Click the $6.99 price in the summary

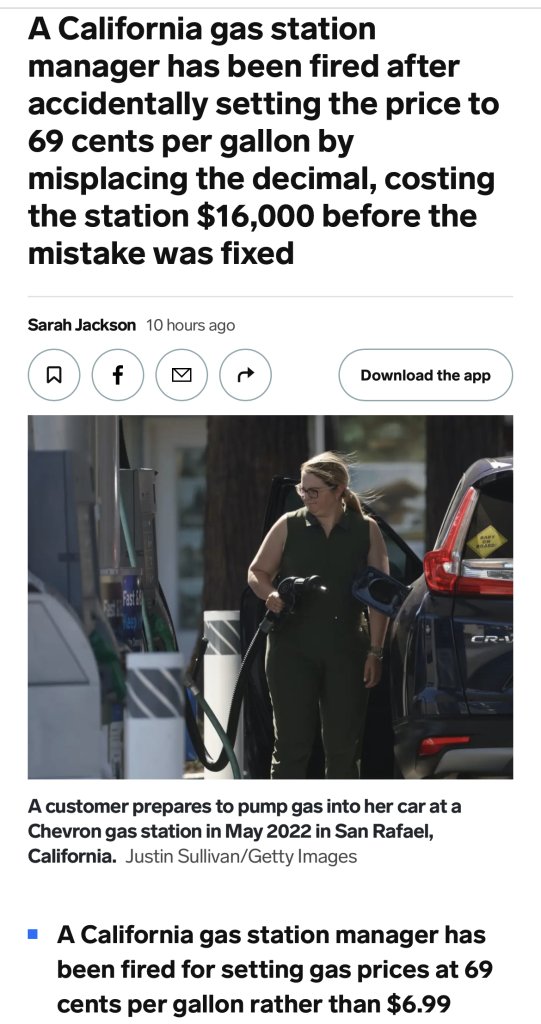click(x=418, y=1003)
